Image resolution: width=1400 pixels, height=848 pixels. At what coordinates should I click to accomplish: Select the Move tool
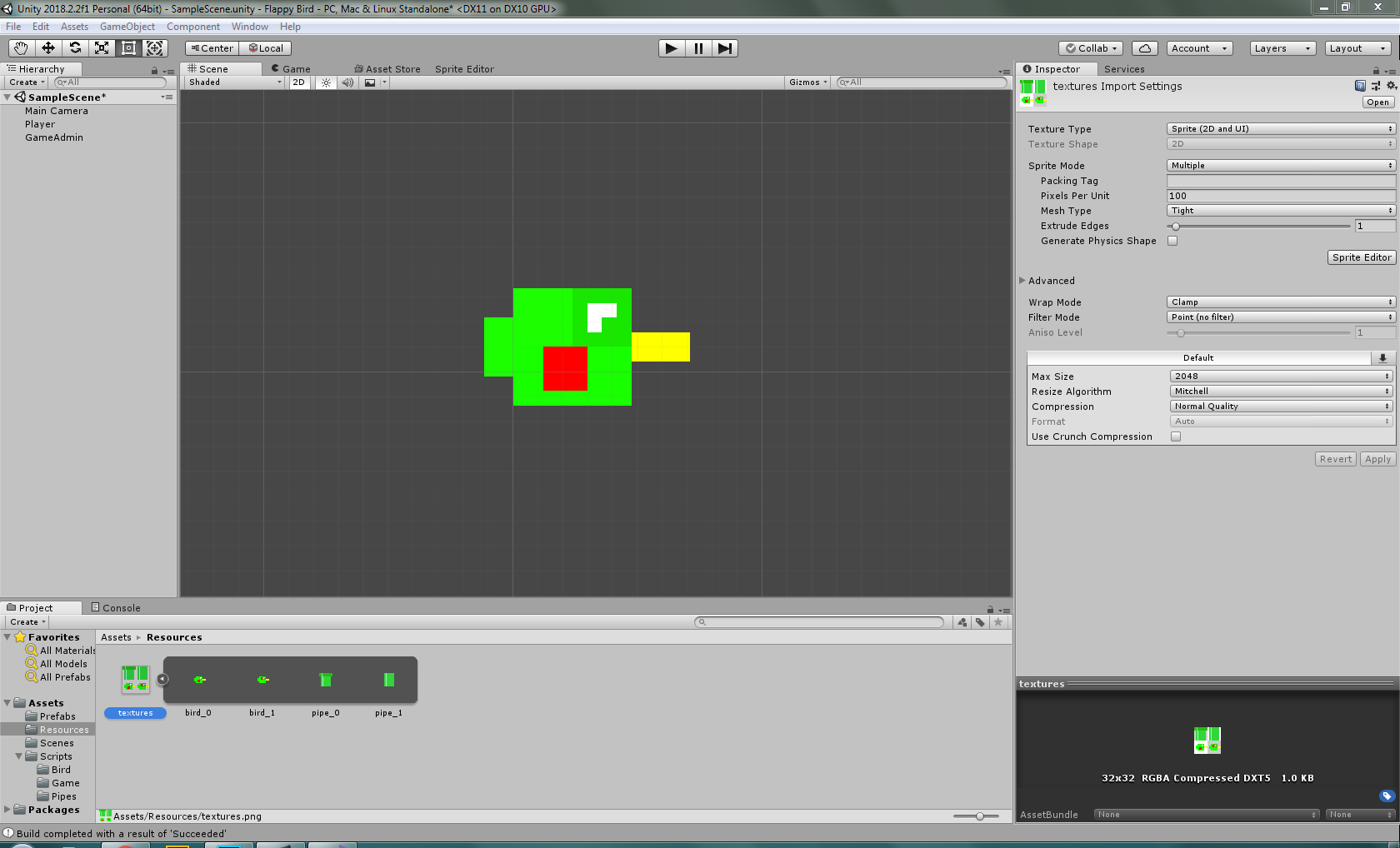[47, 47]
